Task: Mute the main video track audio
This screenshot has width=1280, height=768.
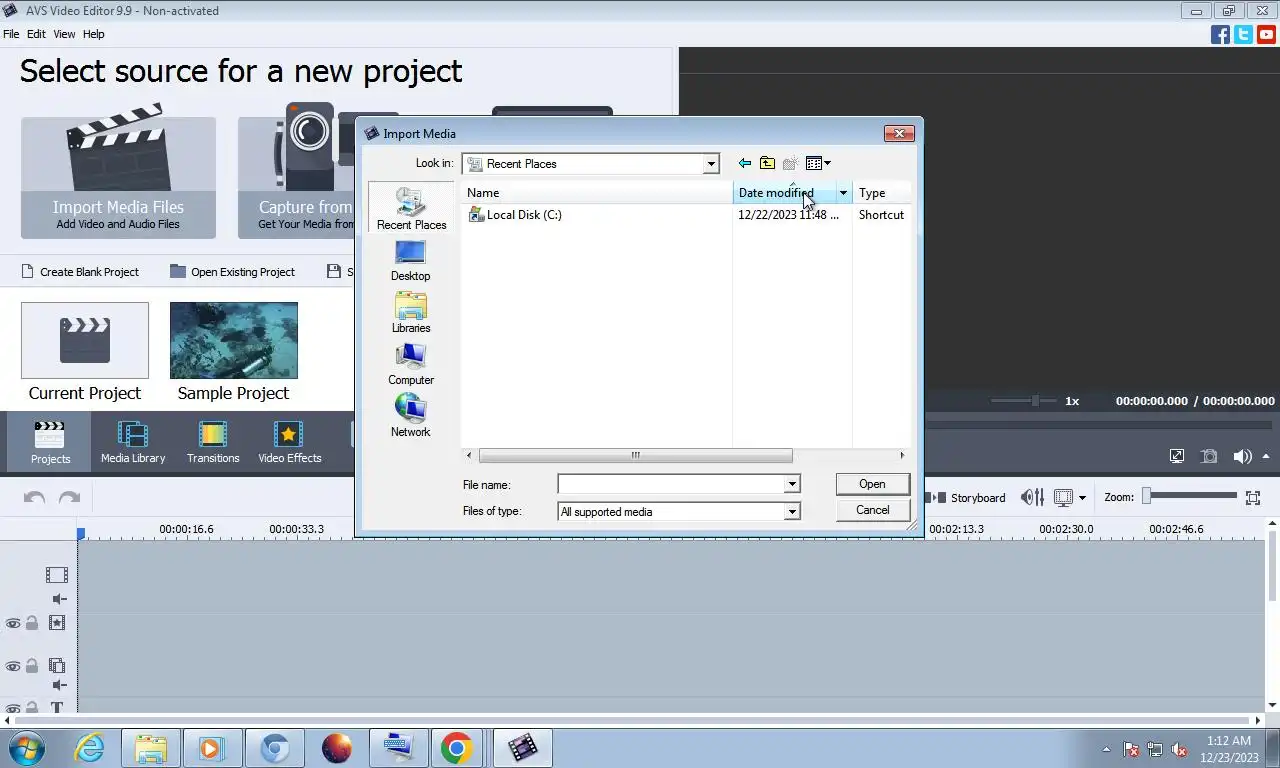Action: click(x=59, y=599)
